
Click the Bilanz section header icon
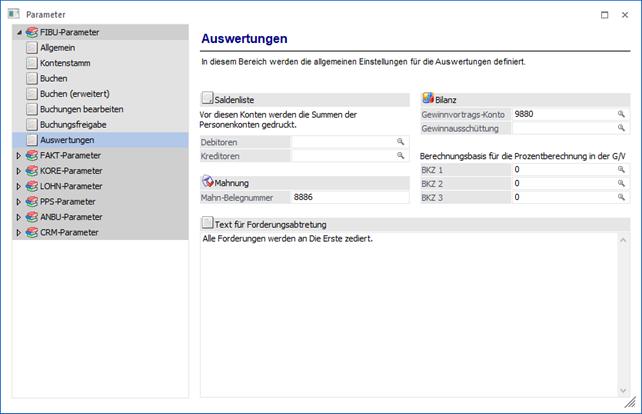tap(428, 99)
